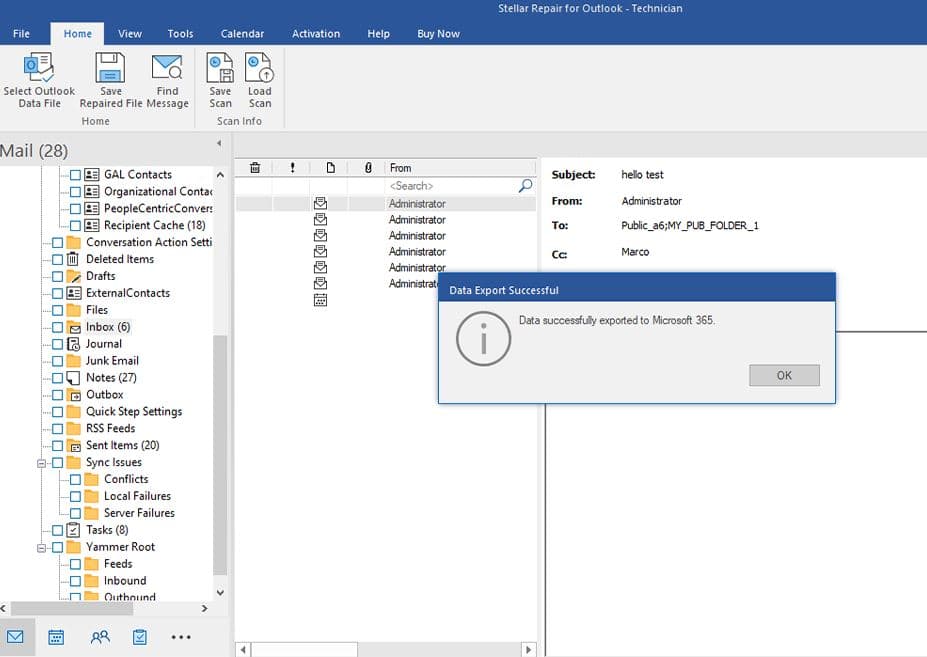
Task: Collapse the Mail navigation pane arrow
Action: [x=219, y=143]
